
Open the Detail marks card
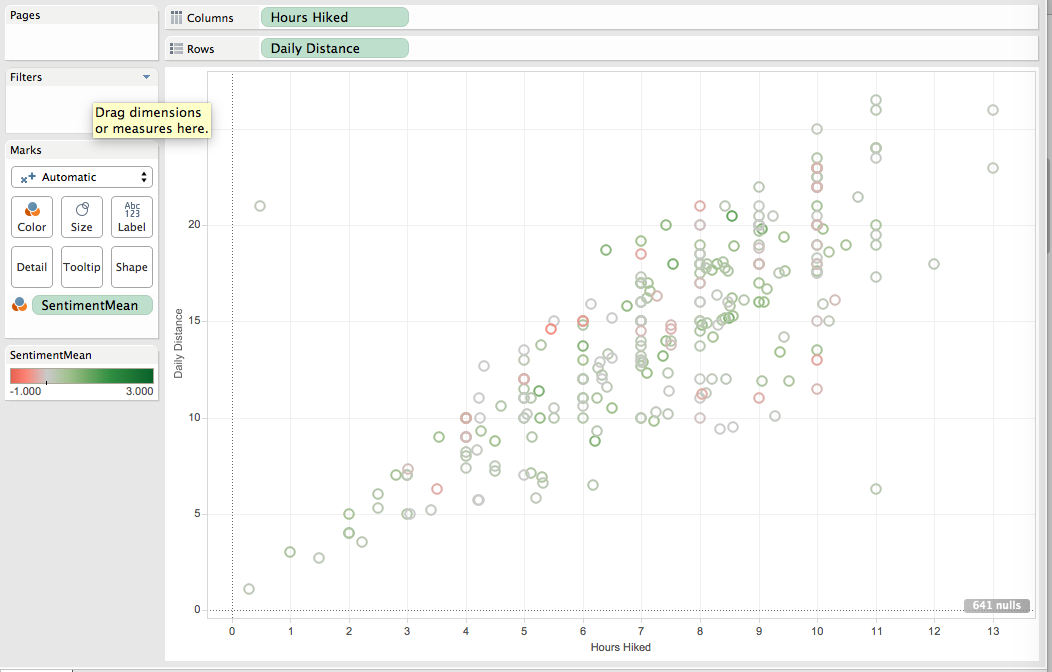click(32, 267)
